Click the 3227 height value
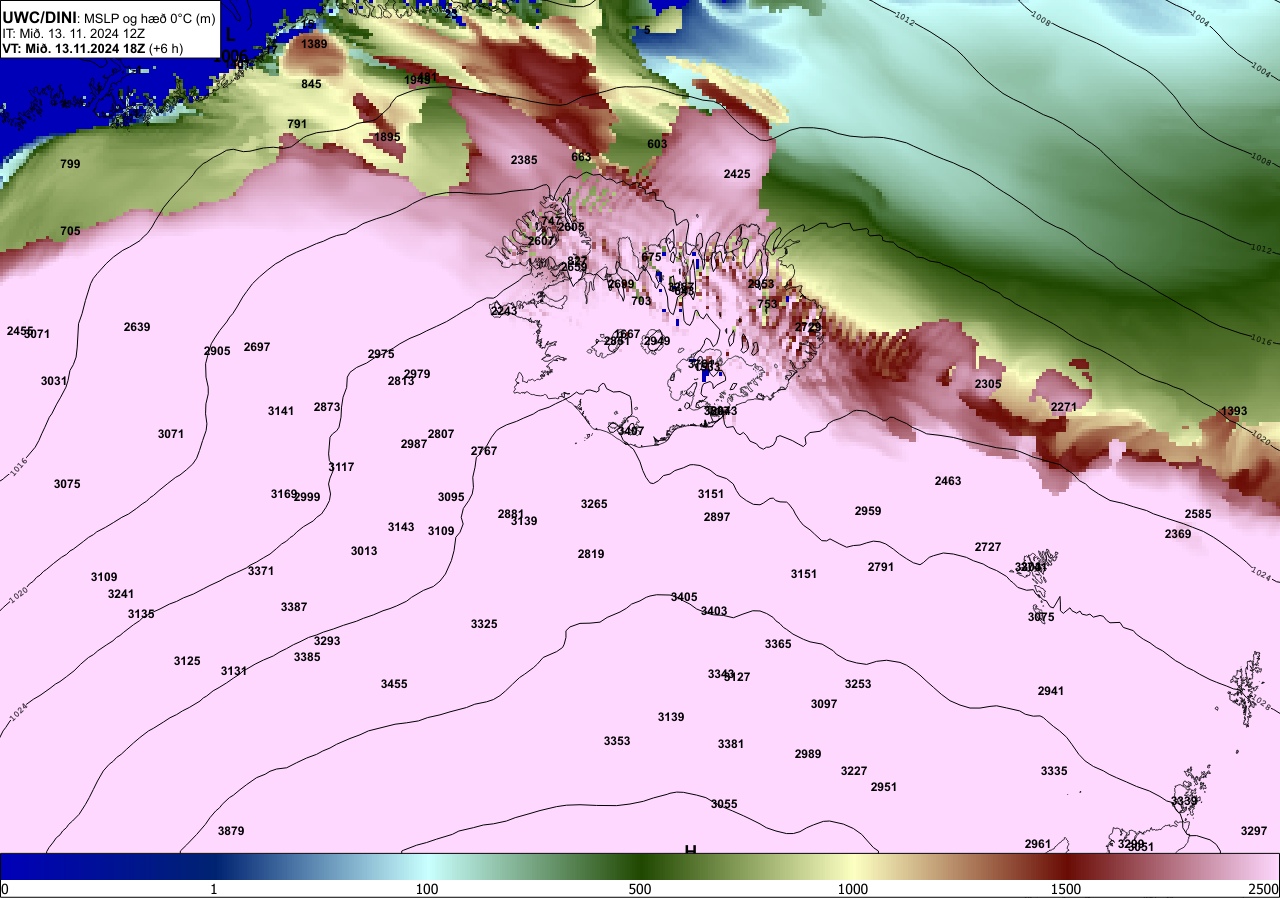The image size is (1280, 898). click(x=854, y=771)
